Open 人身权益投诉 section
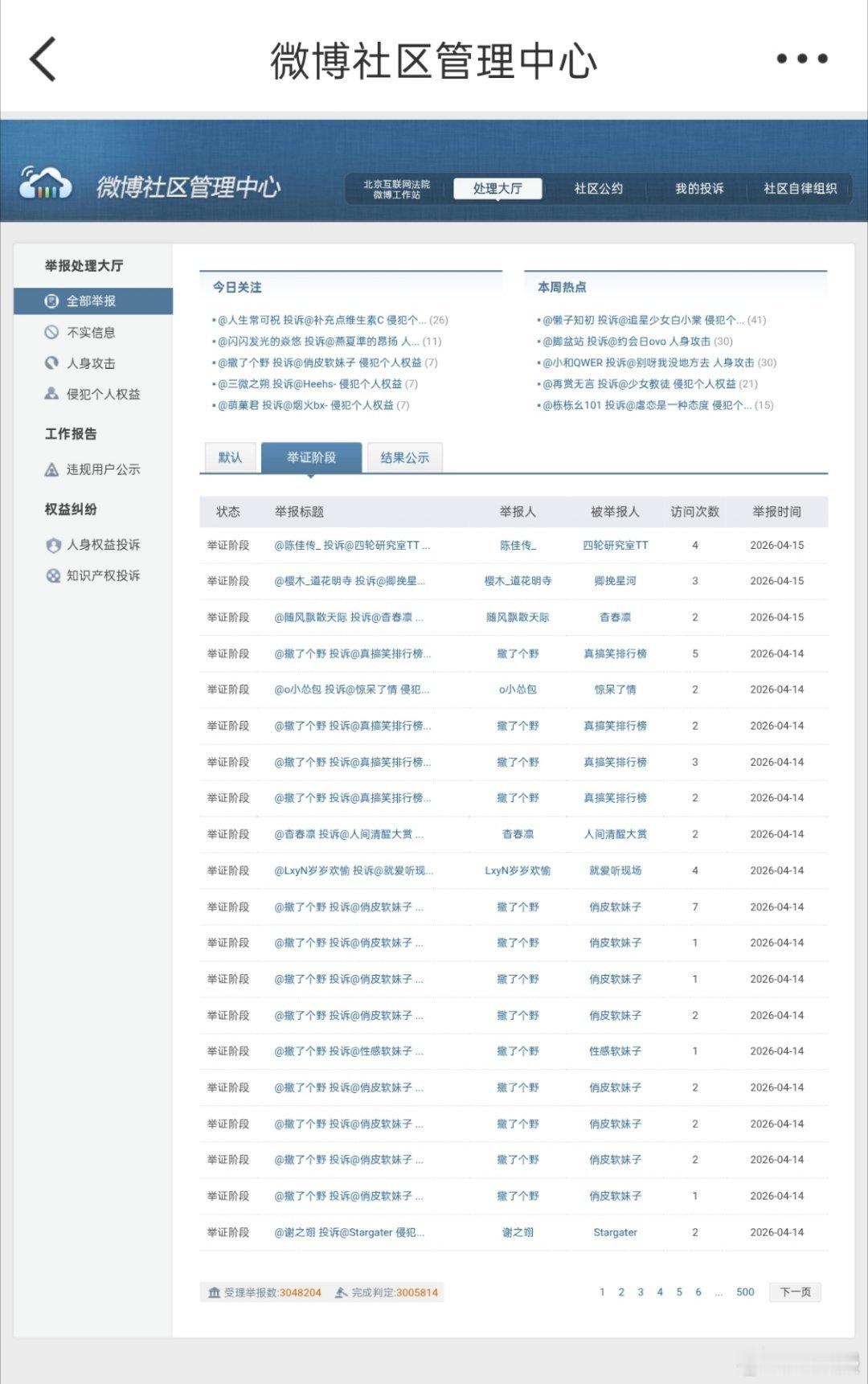868x1384 pixels. click(x=103, y=545)
